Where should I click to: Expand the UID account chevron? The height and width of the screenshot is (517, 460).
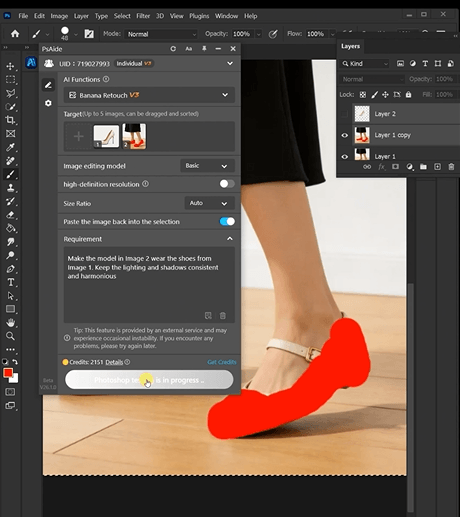(x=230, y=63)
